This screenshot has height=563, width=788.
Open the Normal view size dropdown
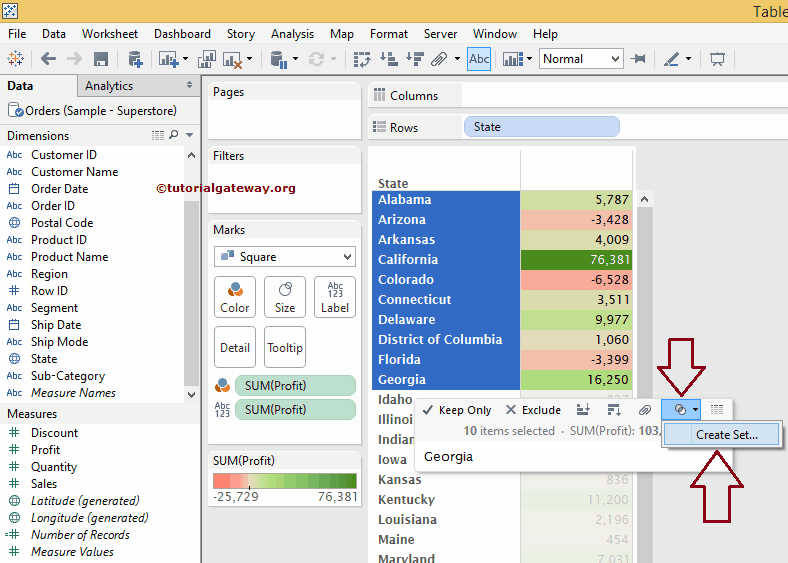click(x=581, y=59)
